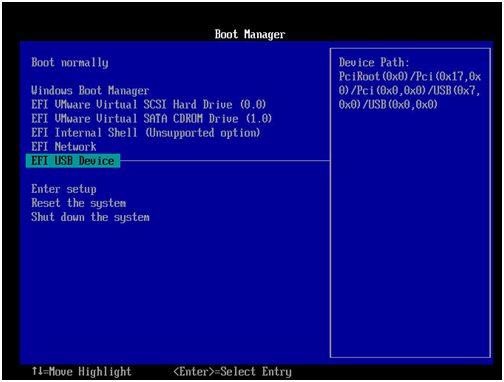
Task: Click the 0)/Pci(0x0,0x0)/USB(0x7, path line
Action: tap(410, 91)
